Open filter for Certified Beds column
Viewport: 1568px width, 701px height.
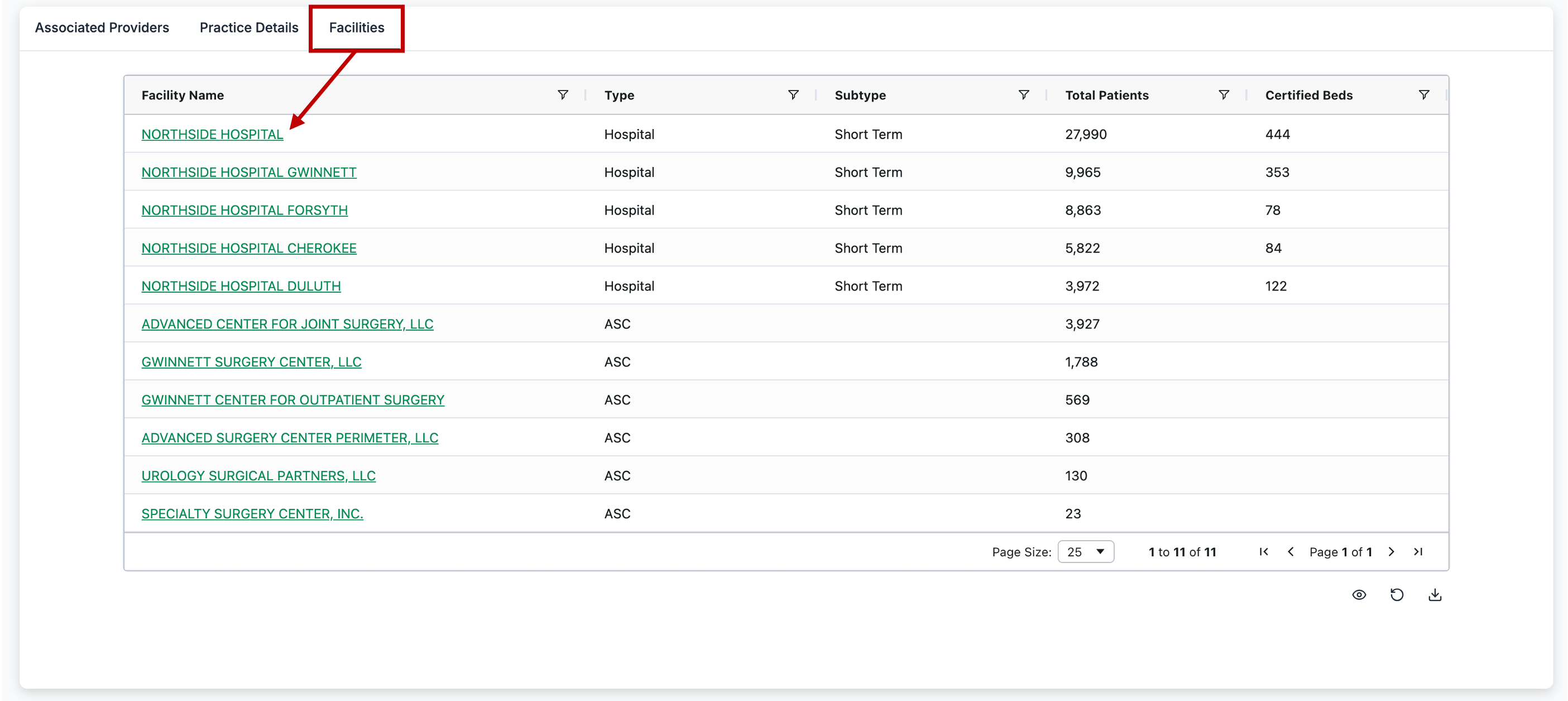pyautogui.click(x=1423, y=95)
